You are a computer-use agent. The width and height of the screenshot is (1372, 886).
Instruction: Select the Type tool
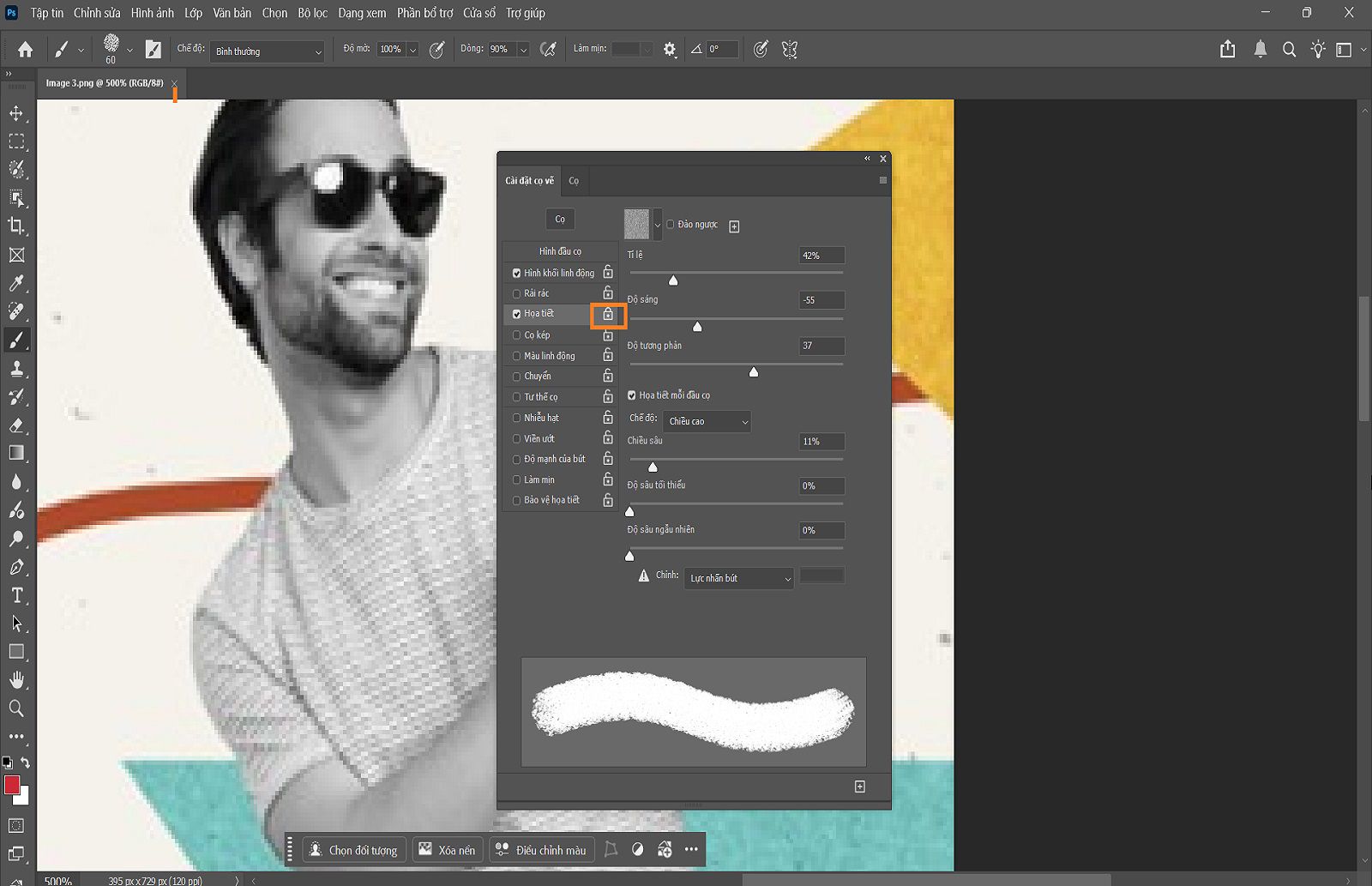coord(17,594)
